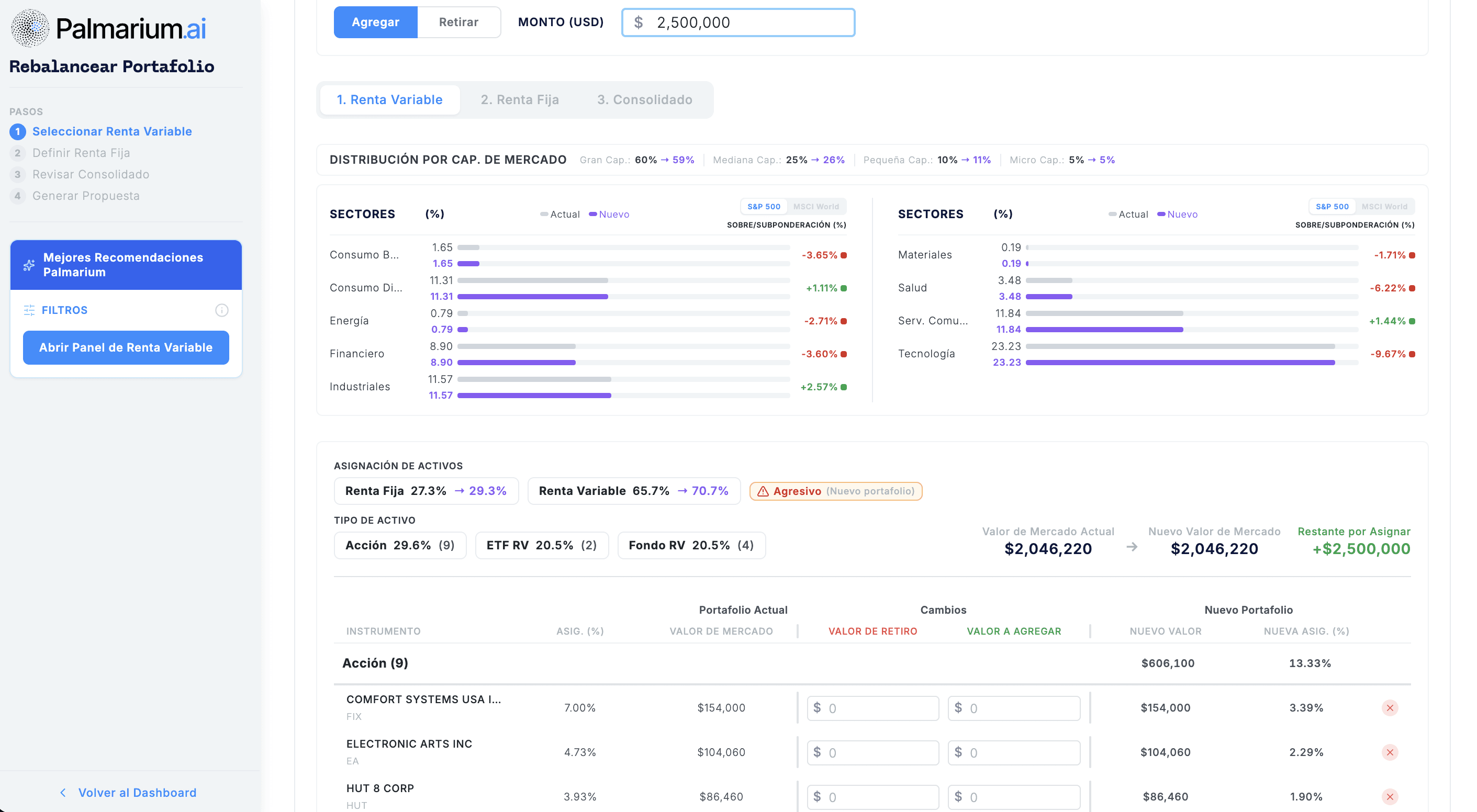Click the ETF RV 20.5% (2) type chip
This screenshot has width=1477, height=812.
click(x=542, y=546)
